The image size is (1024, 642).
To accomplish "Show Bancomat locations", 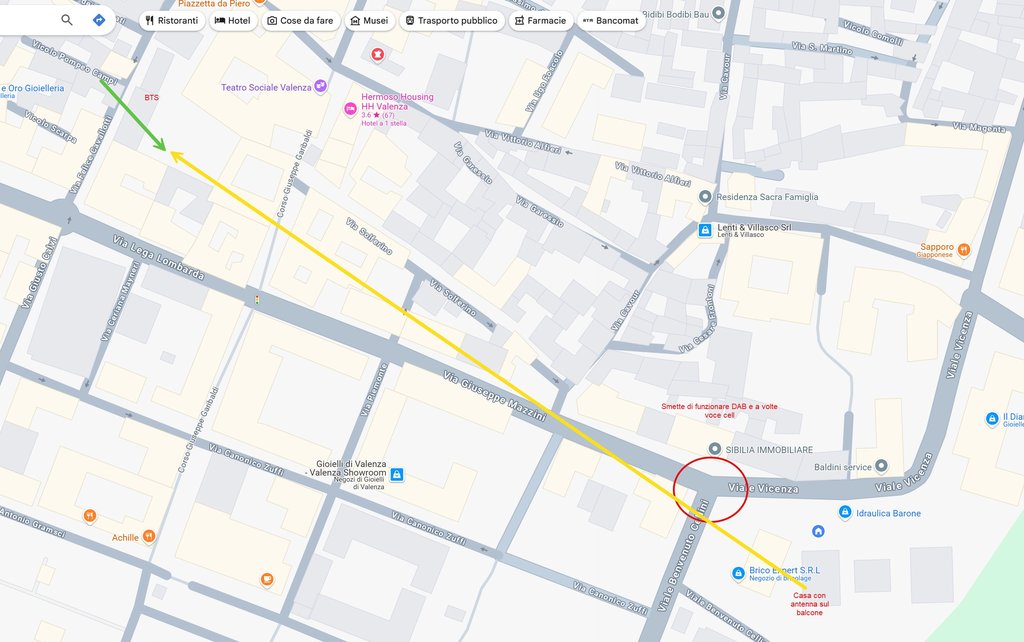I will click(x=611, y=21).
